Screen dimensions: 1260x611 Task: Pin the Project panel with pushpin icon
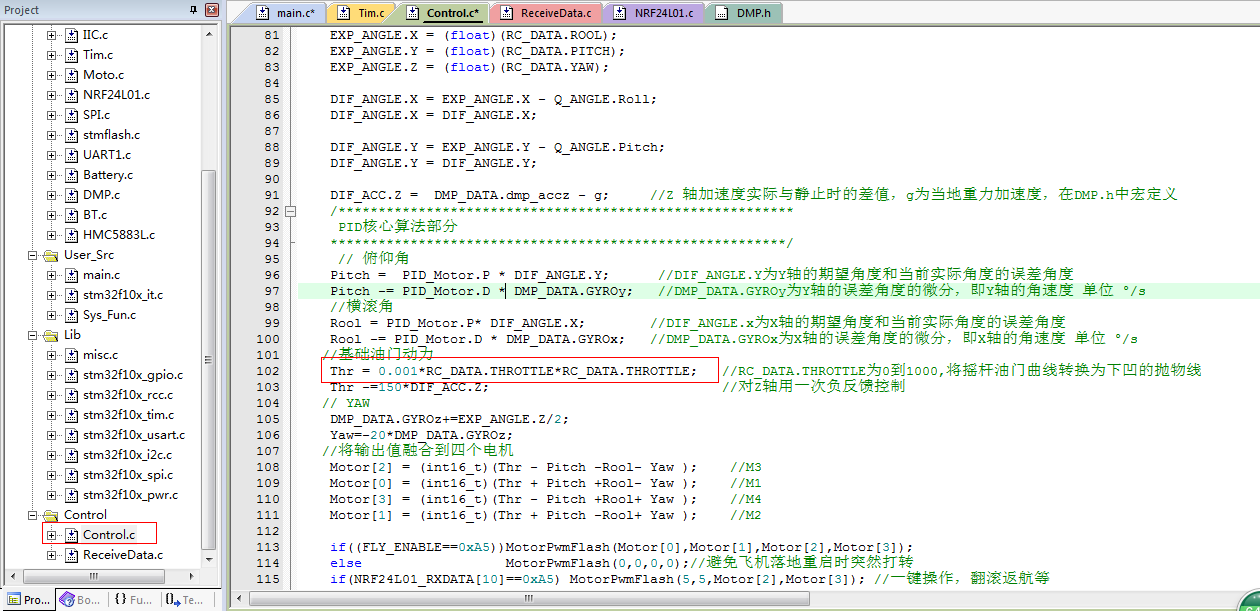tap(193, 10)
